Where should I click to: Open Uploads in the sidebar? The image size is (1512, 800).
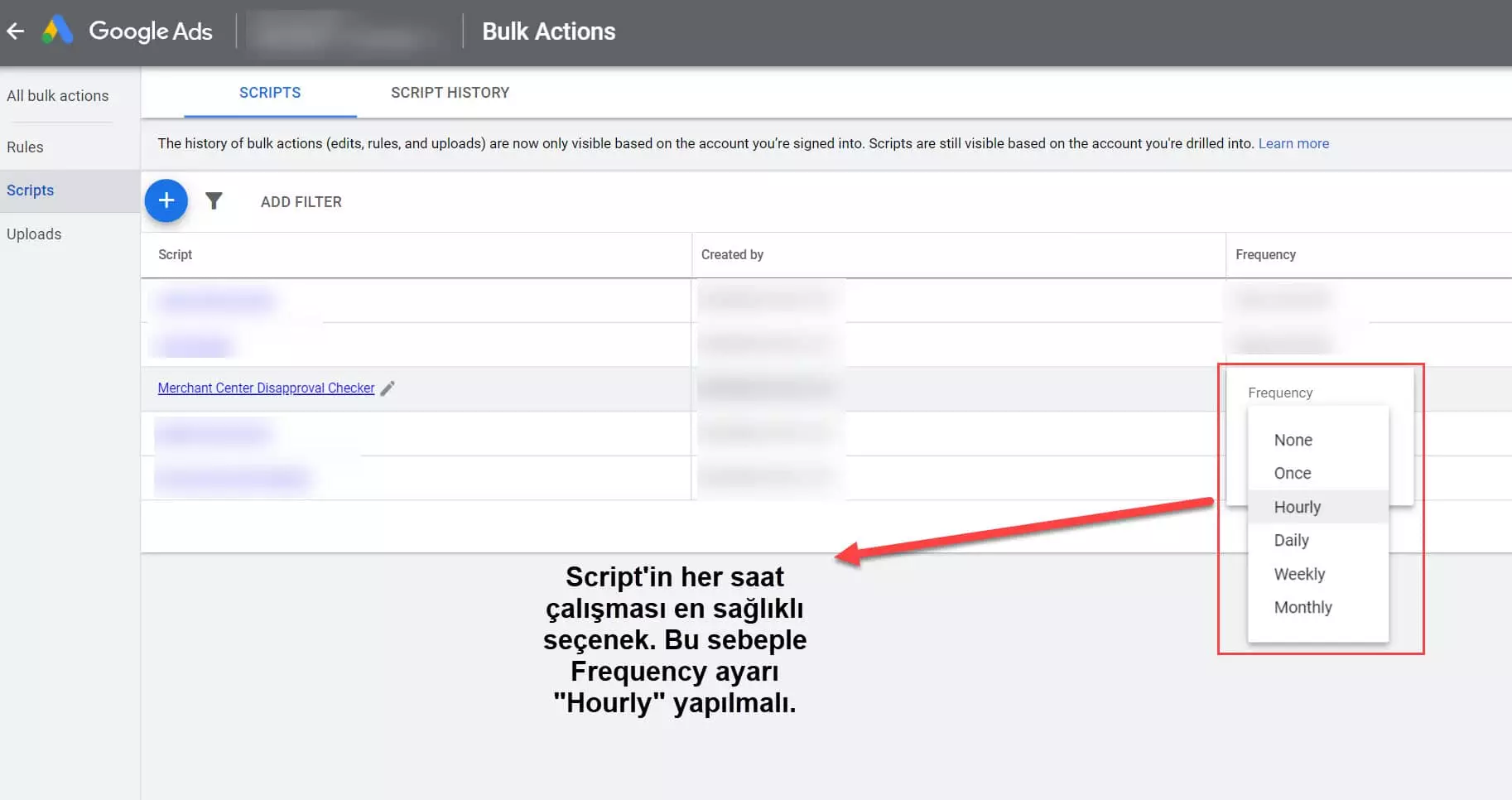[34, 234]
